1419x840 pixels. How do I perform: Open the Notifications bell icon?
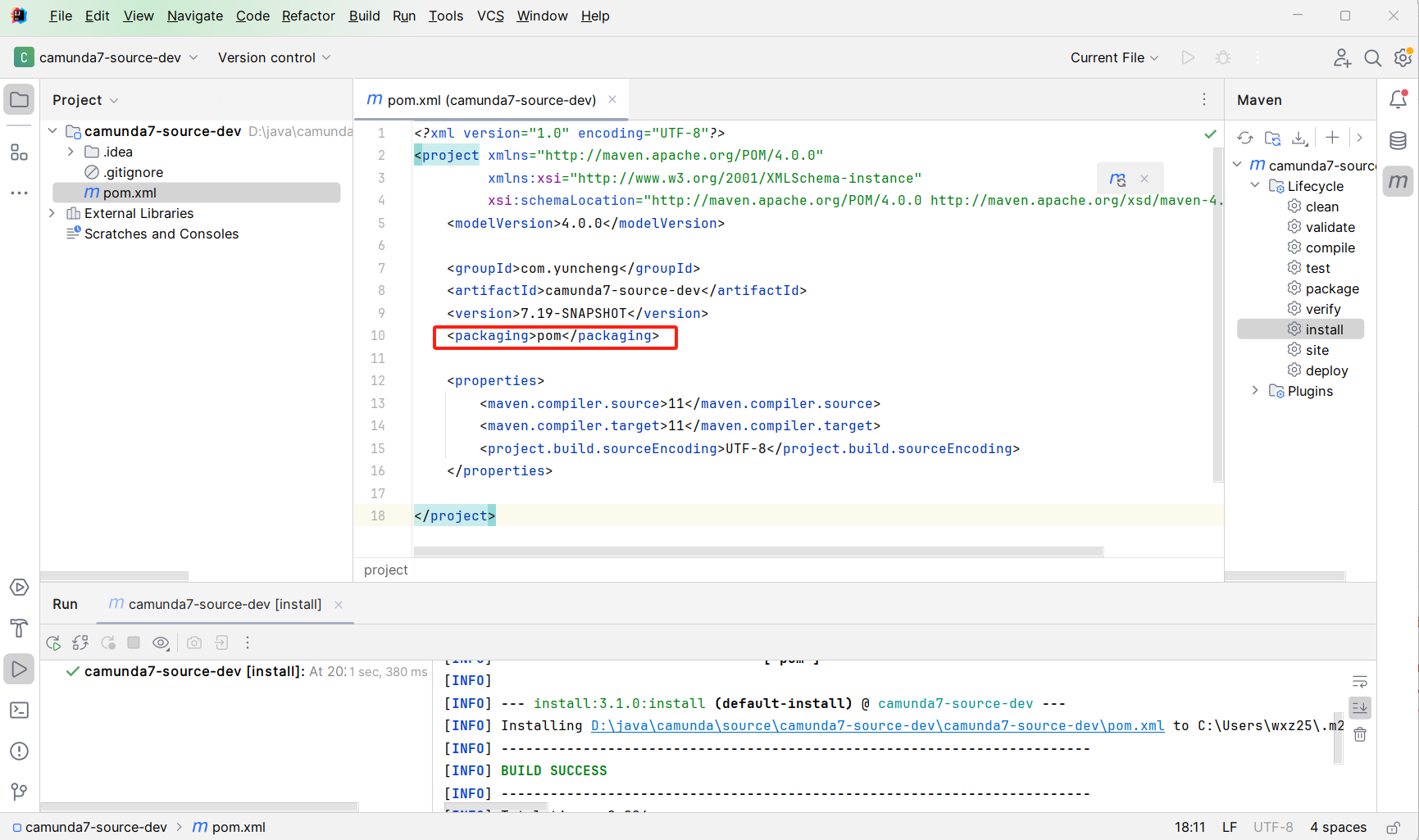(x=1399, y=100)
